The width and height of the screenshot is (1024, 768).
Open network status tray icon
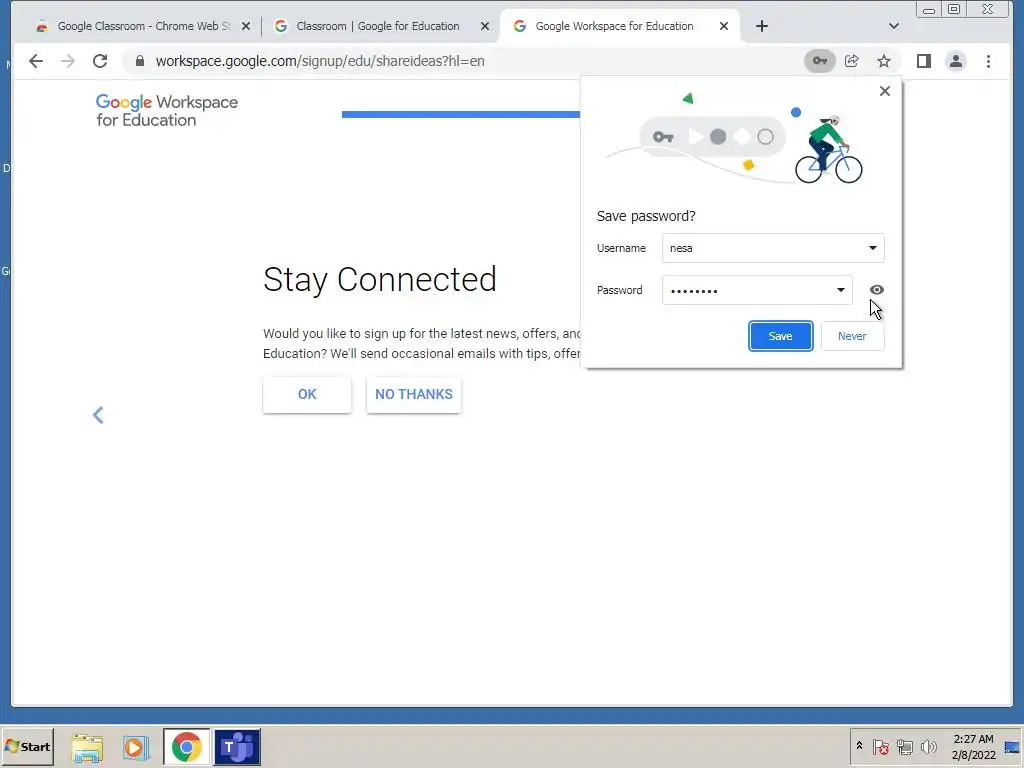tap(904, 746)
